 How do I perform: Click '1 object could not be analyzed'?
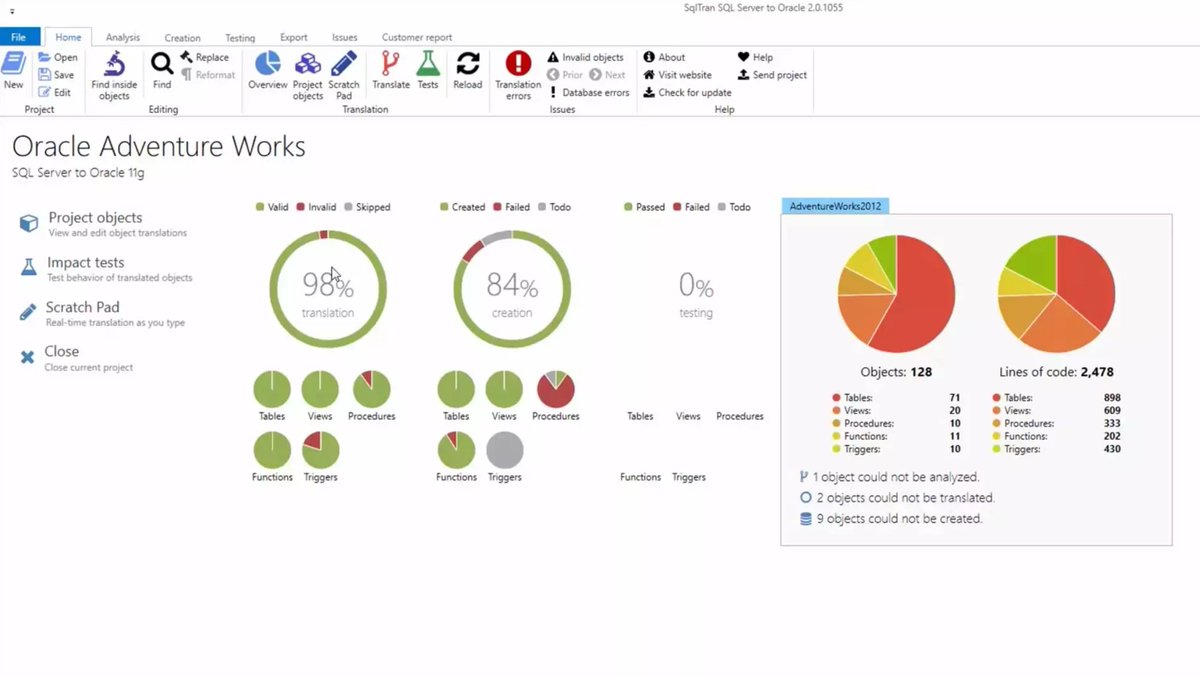pyautogui.click(x=888, y=477)
